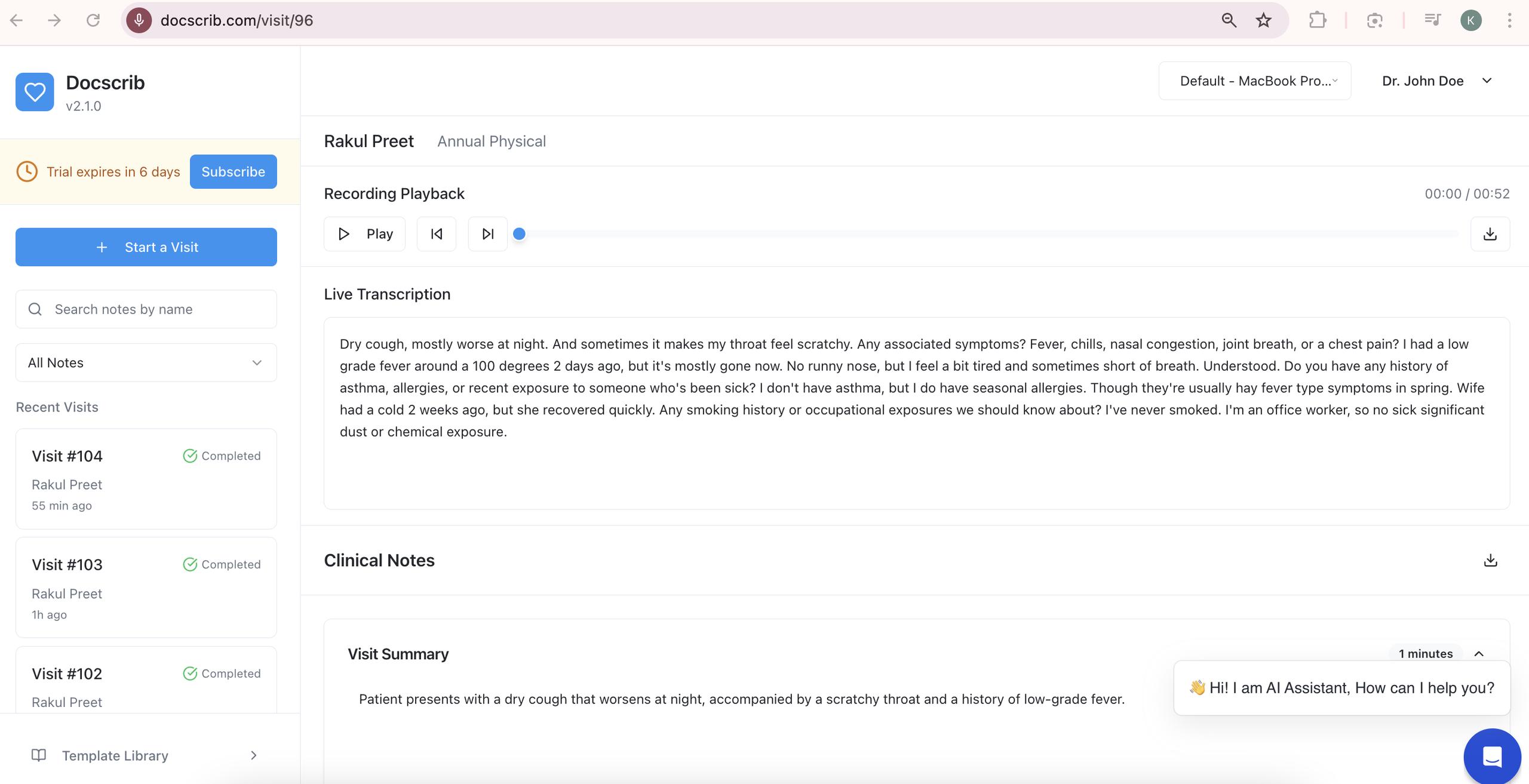Bookmark this page with the star icon
Screen dimensions: 1529x784
(1263, 20)
